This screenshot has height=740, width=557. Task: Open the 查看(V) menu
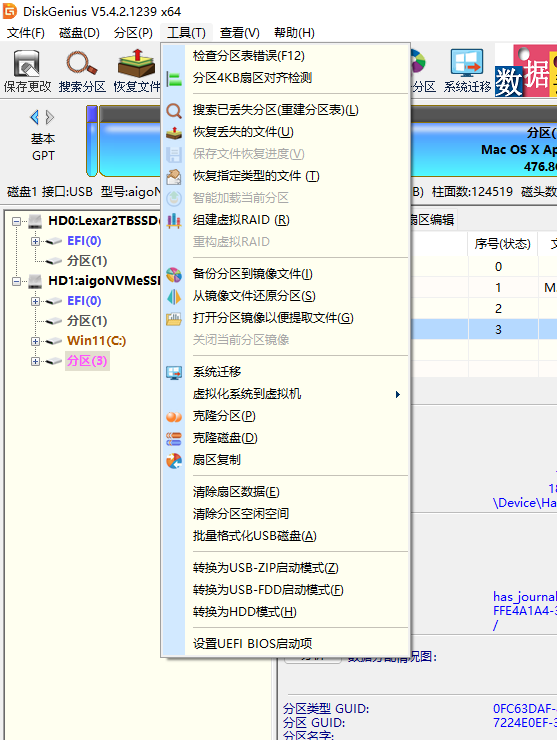[x=240, y=33]
